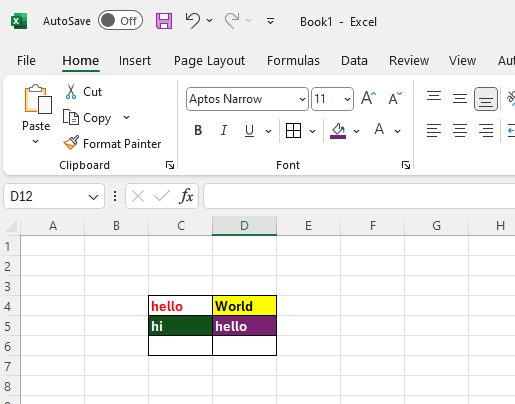Click the Borders grid icon

point(294,130)
